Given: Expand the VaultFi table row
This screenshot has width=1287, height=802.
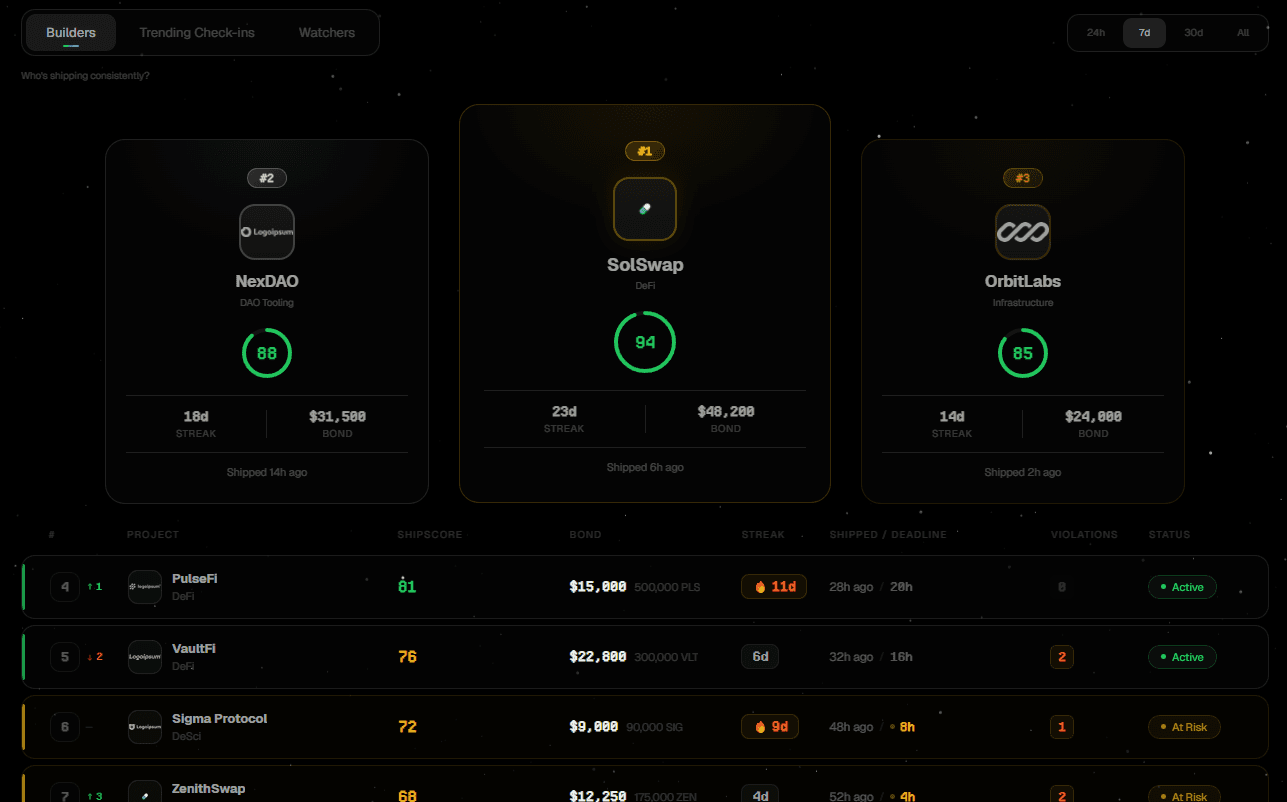Looking at the screenshot, I should 640,656.
